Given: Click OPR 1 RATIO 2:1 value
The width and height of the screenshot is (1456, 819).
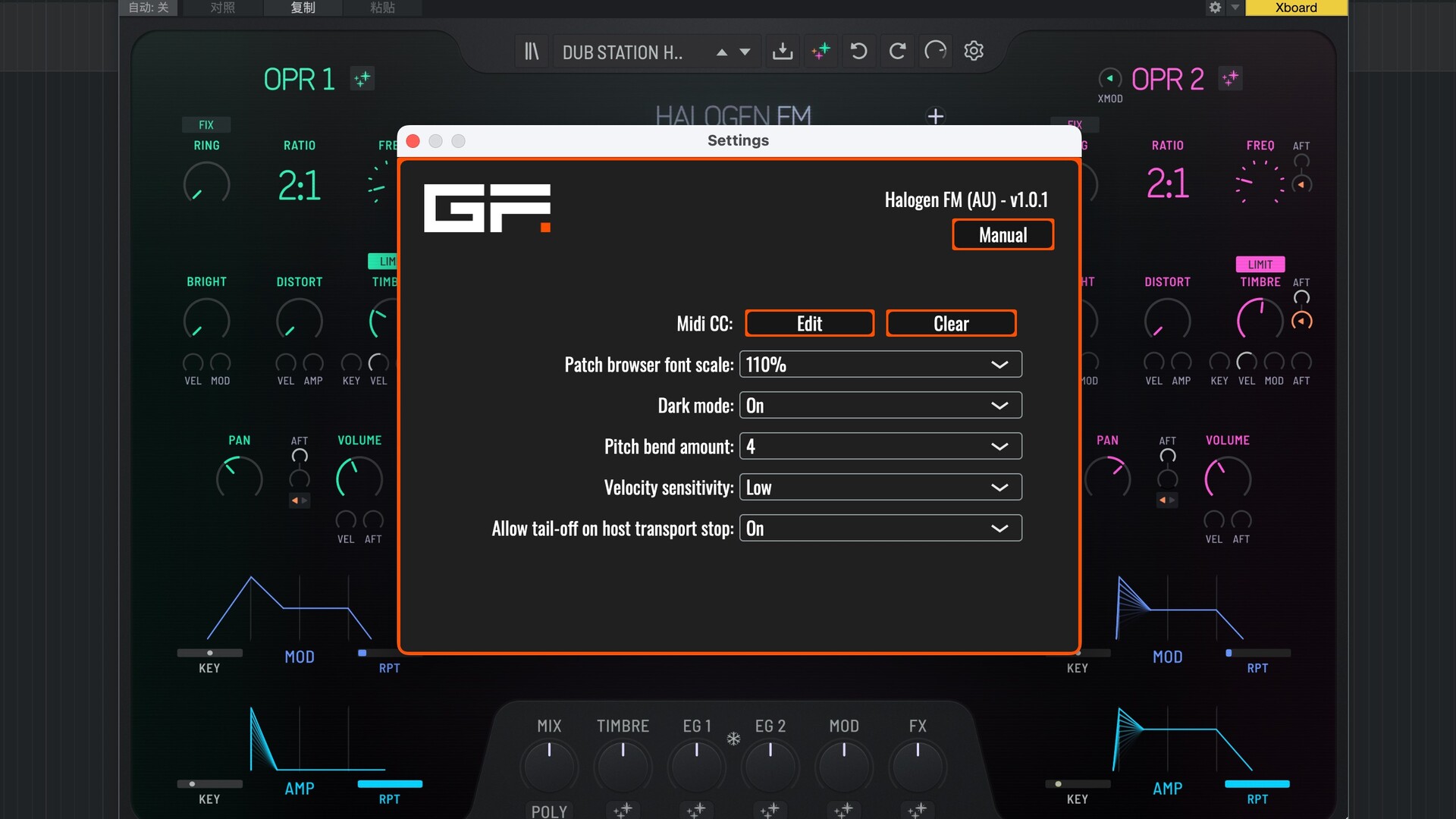Looking at the screenshot, I should 300,185.
